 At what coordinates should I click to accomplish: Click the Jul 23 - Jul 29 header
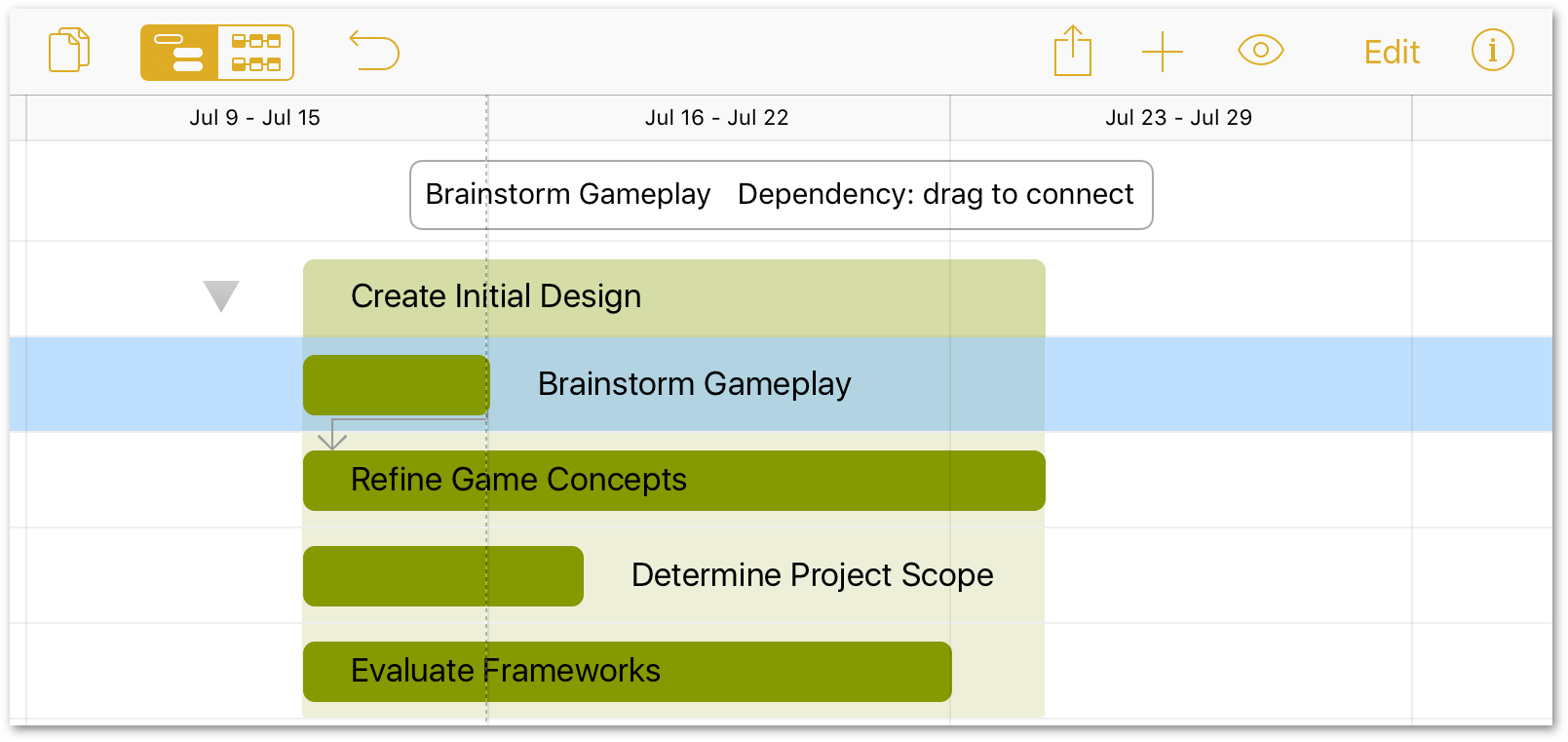click(1179, 118)
